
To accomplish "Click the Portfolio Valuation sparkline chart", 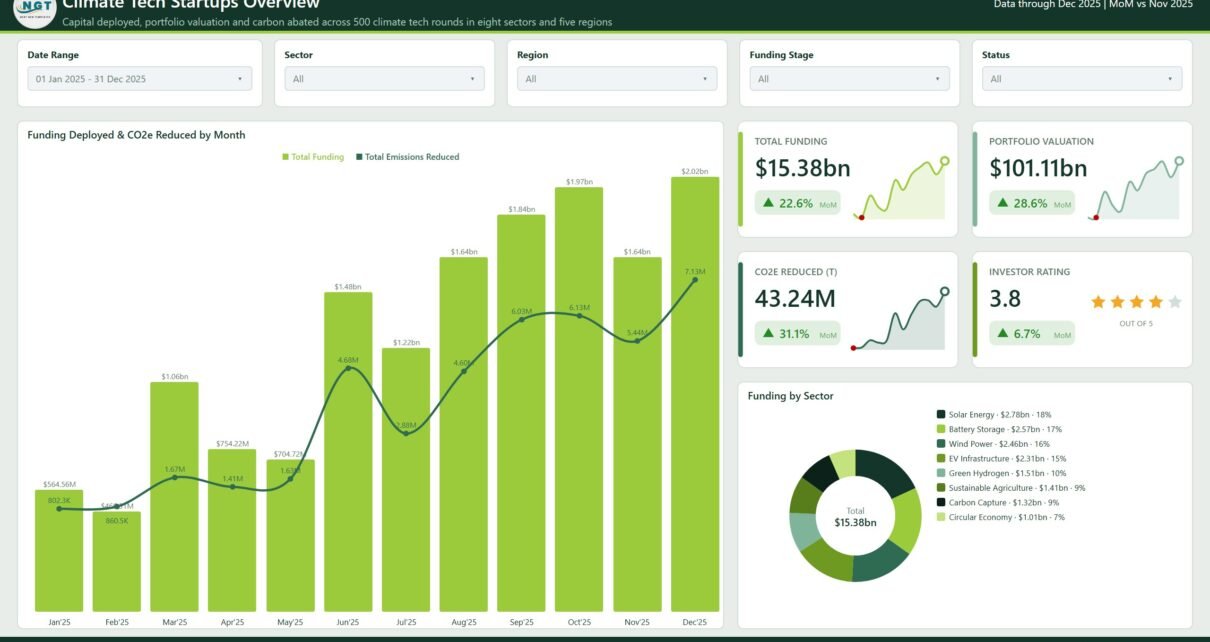I will pyautogui.click(x=1137, y=188).
